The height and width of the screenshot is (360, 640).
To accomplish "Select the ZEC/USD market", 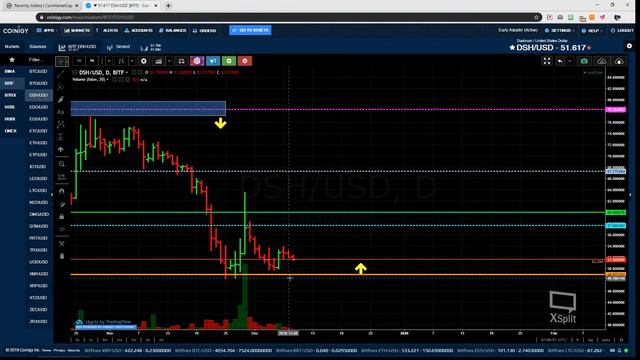I will point(39,309).
